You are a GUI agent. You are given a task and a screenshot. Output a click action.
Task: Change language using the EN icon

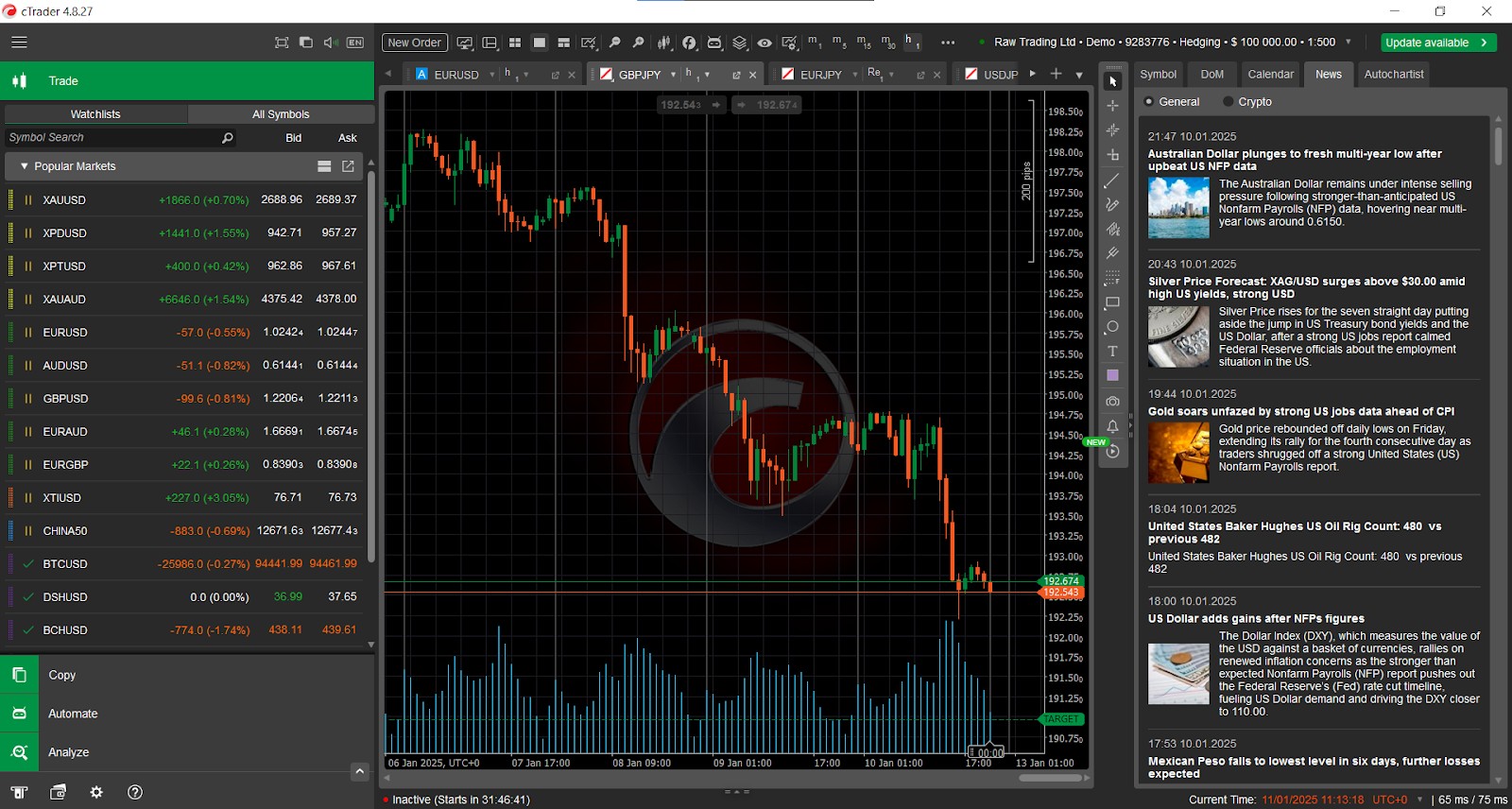pos(355,43)
